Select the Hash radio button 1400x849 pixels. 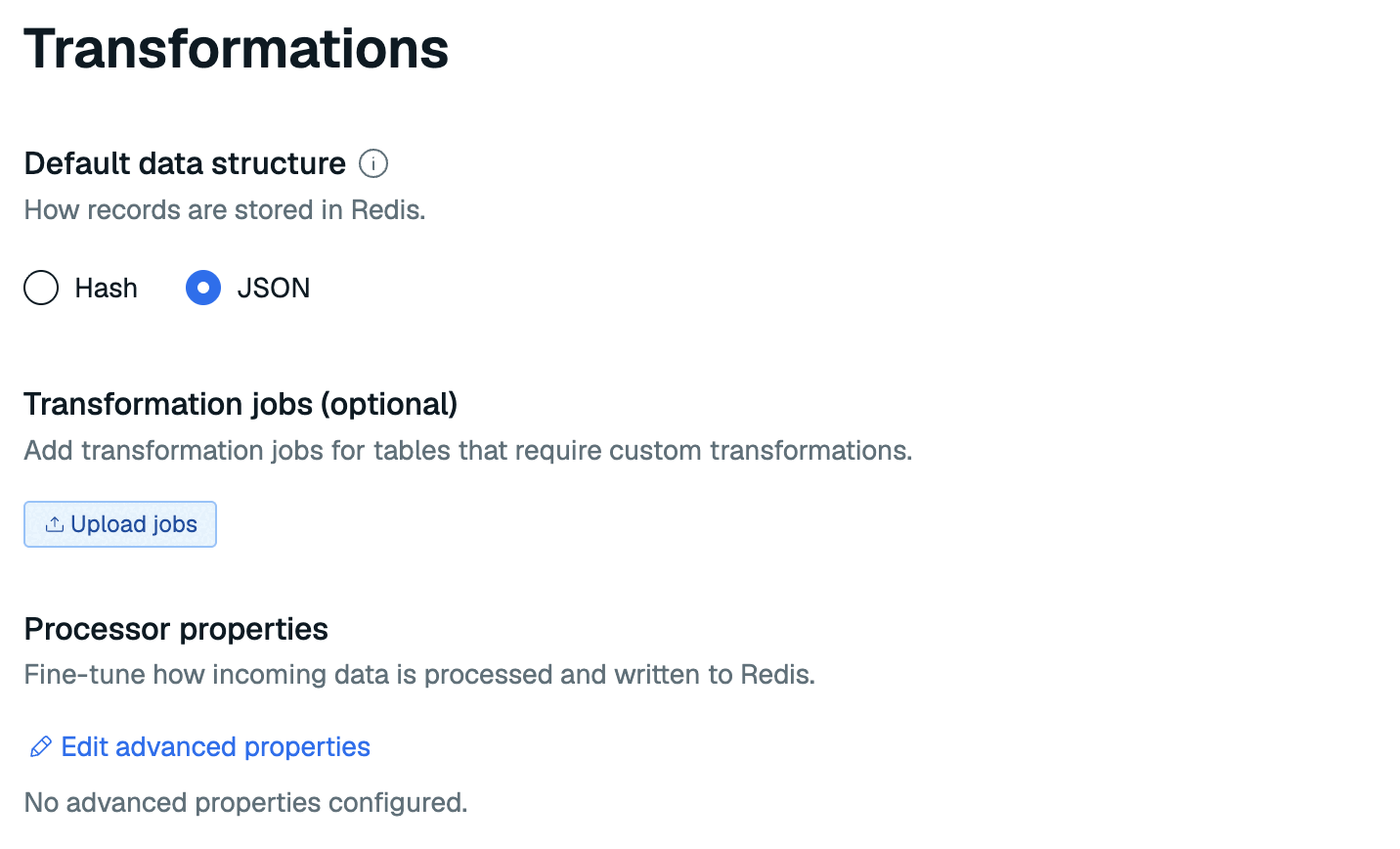coord(41,288)
